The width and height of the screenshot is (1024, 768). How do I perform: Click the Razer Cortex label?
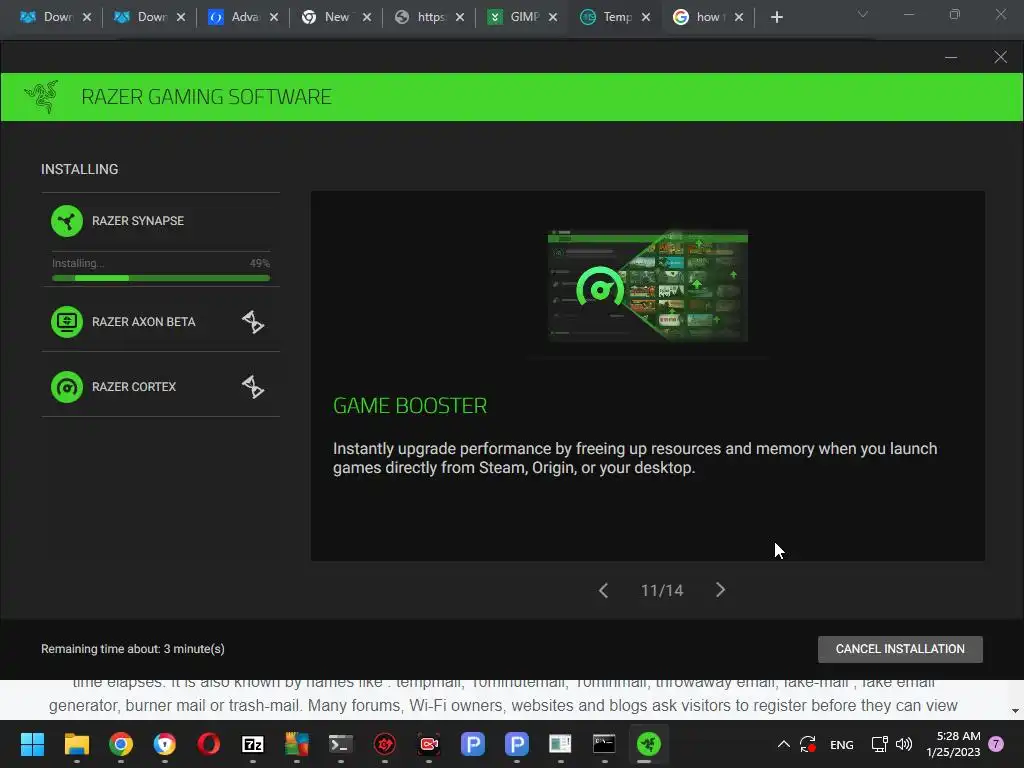[134, 387]
